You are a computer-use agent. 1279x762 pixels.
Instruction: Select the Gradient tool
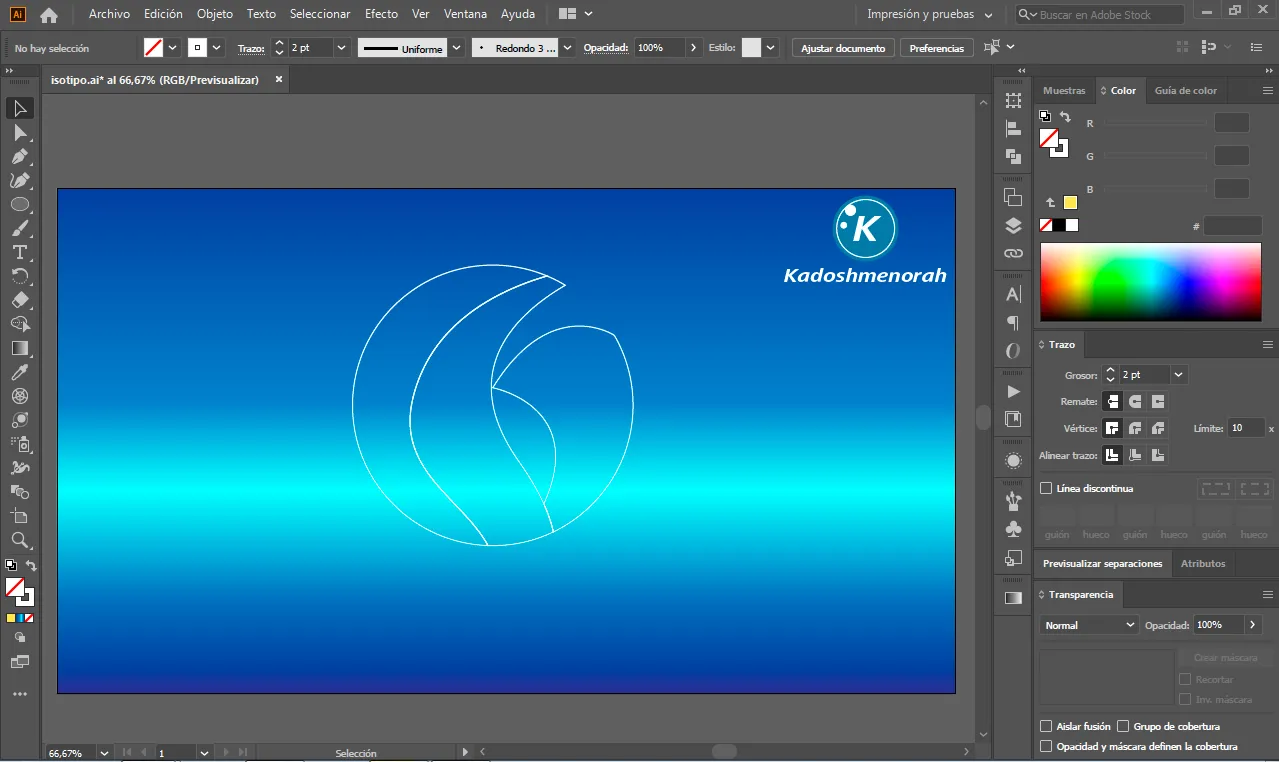point(19,348)
